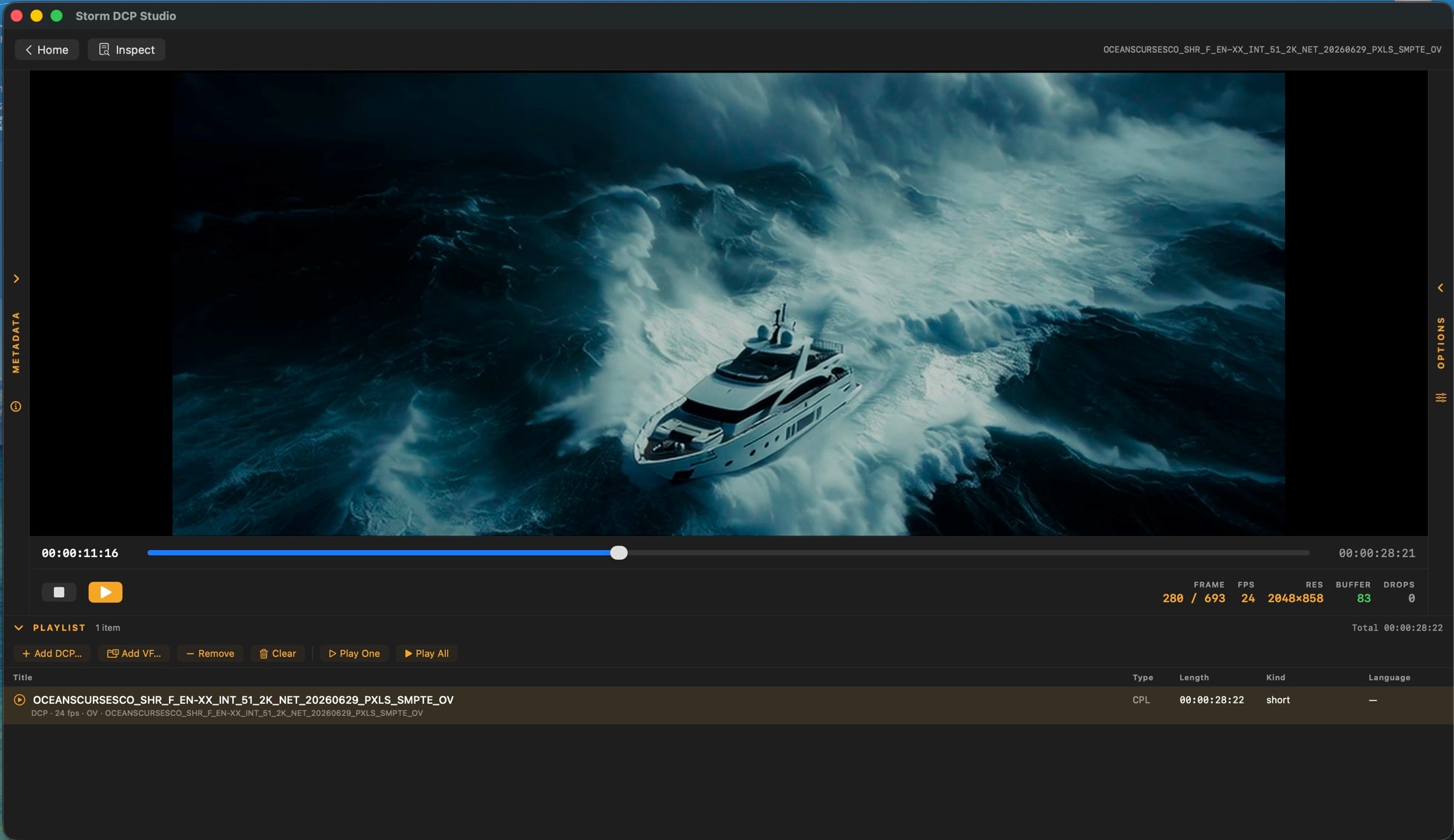1454x840 pixels.
Task: Minimize the window with yellow button
Action: tap(36, 16)
